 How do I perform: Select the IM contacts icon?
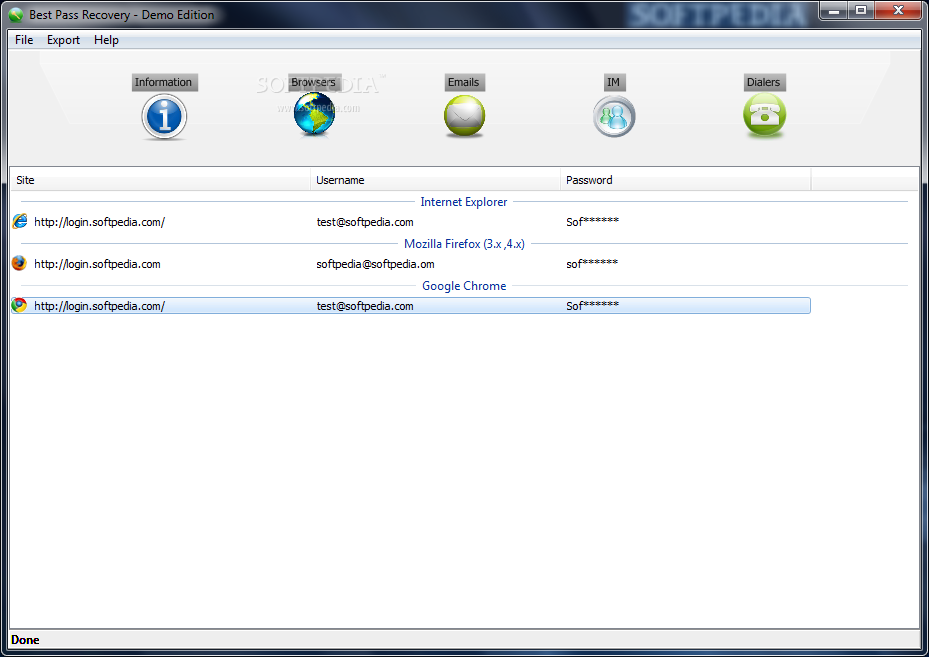[x=614, y=116]
